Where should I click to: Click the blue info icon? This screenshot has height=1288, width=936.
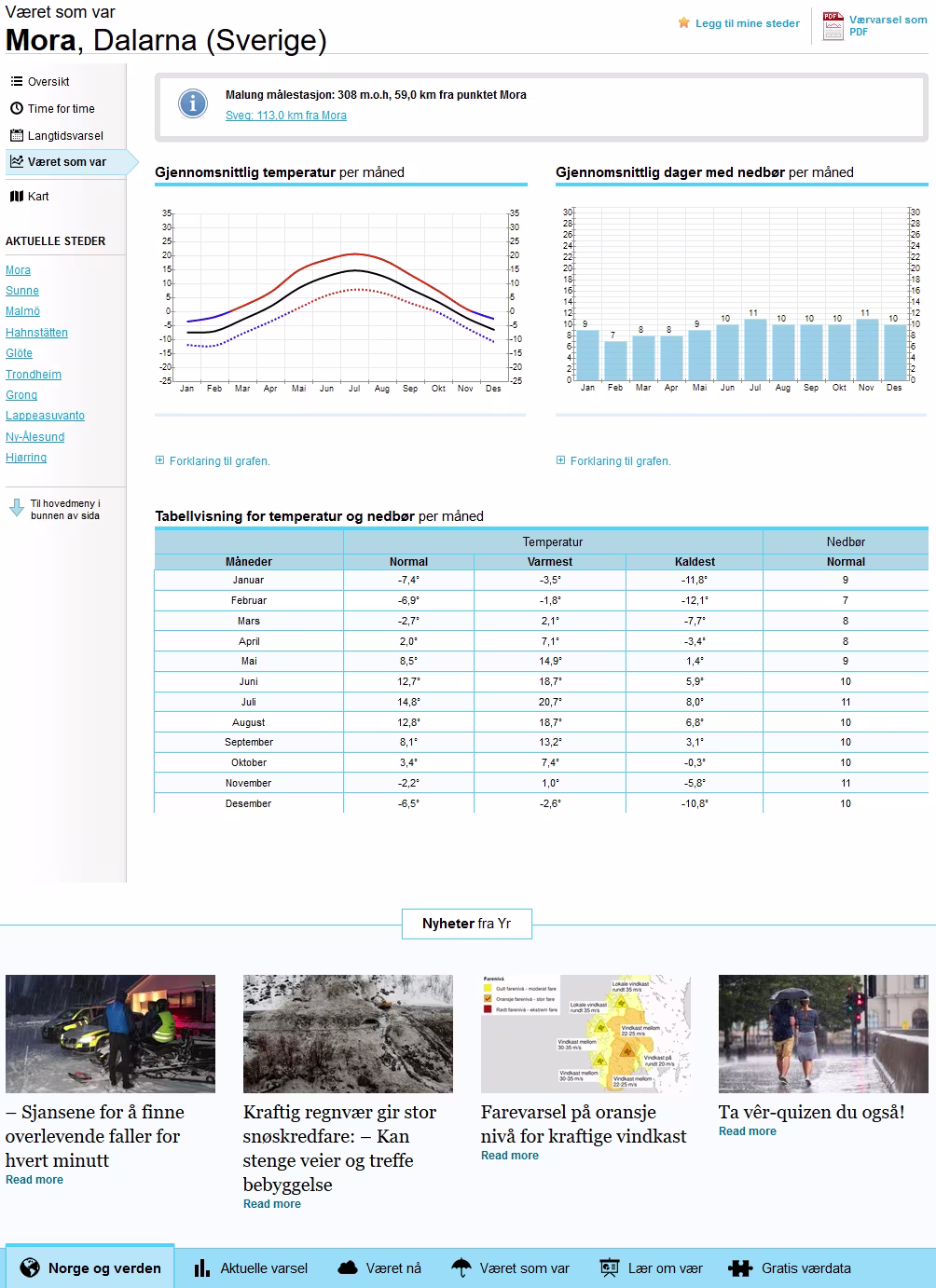click(193, 103)
